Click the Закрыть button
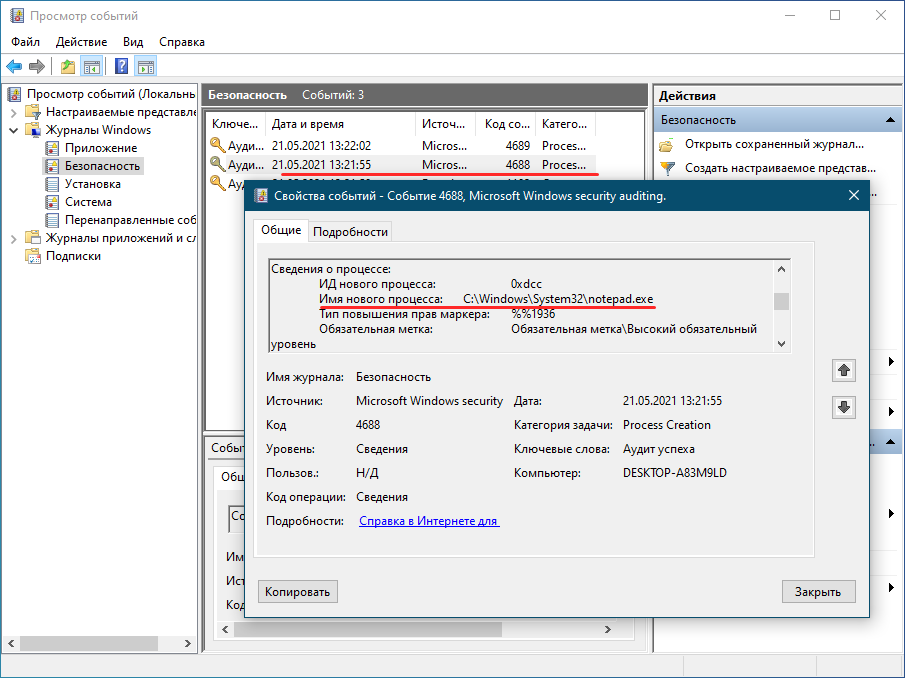The width and height of the screenshot is (905, 678). coord(818,592)
